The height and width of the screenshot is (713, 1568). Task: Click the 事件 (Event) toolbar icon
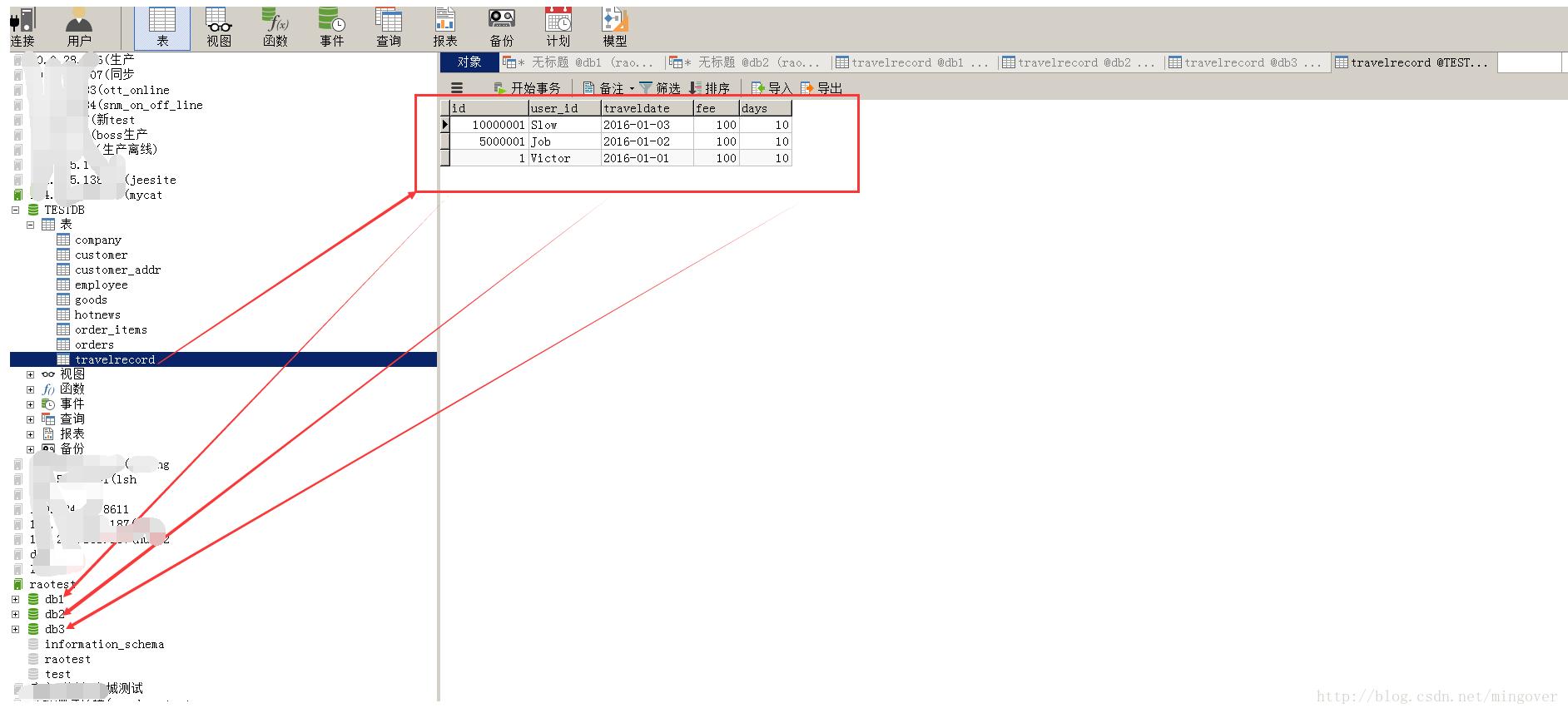[332, 27]
